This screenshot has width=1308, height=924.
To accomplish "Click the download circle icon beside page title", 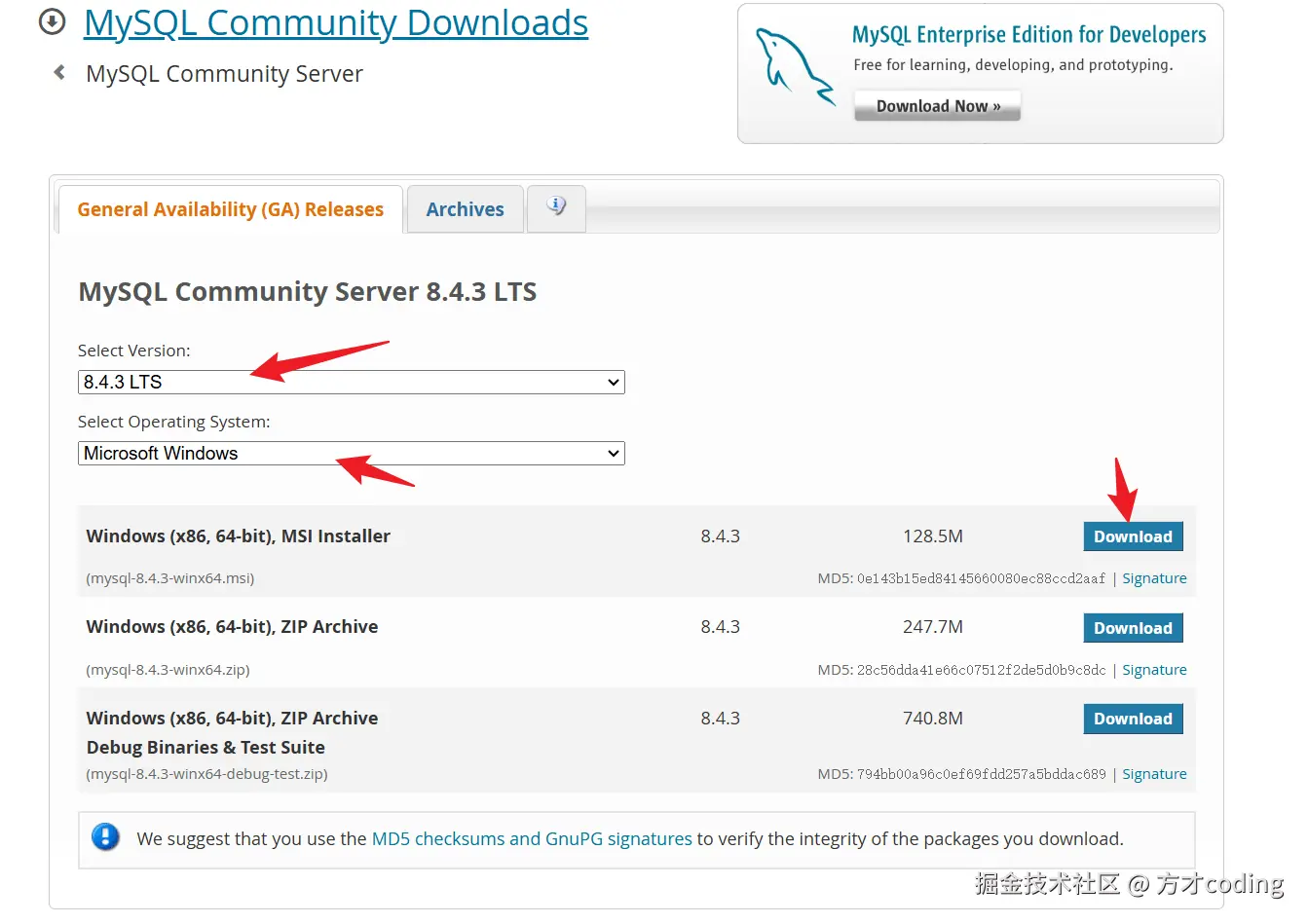I will (x=52, y=21).
